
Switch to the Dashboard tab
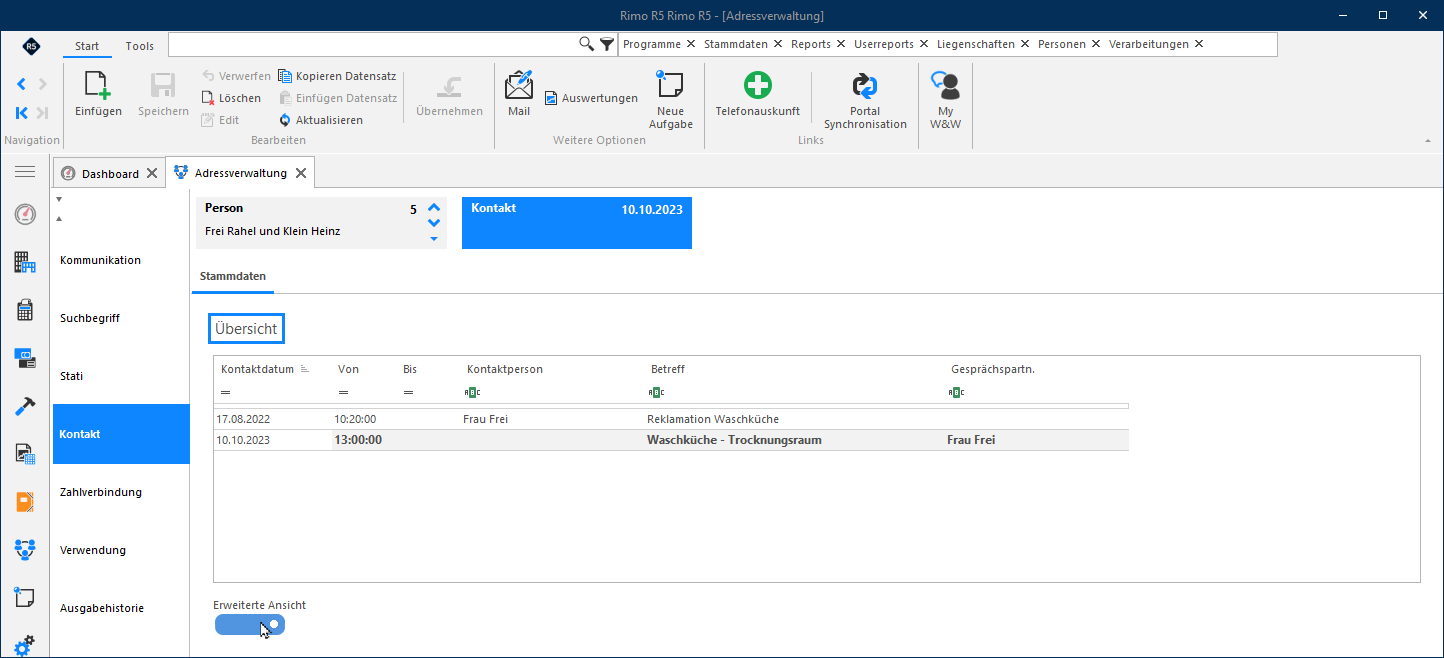tap(110, 173)
